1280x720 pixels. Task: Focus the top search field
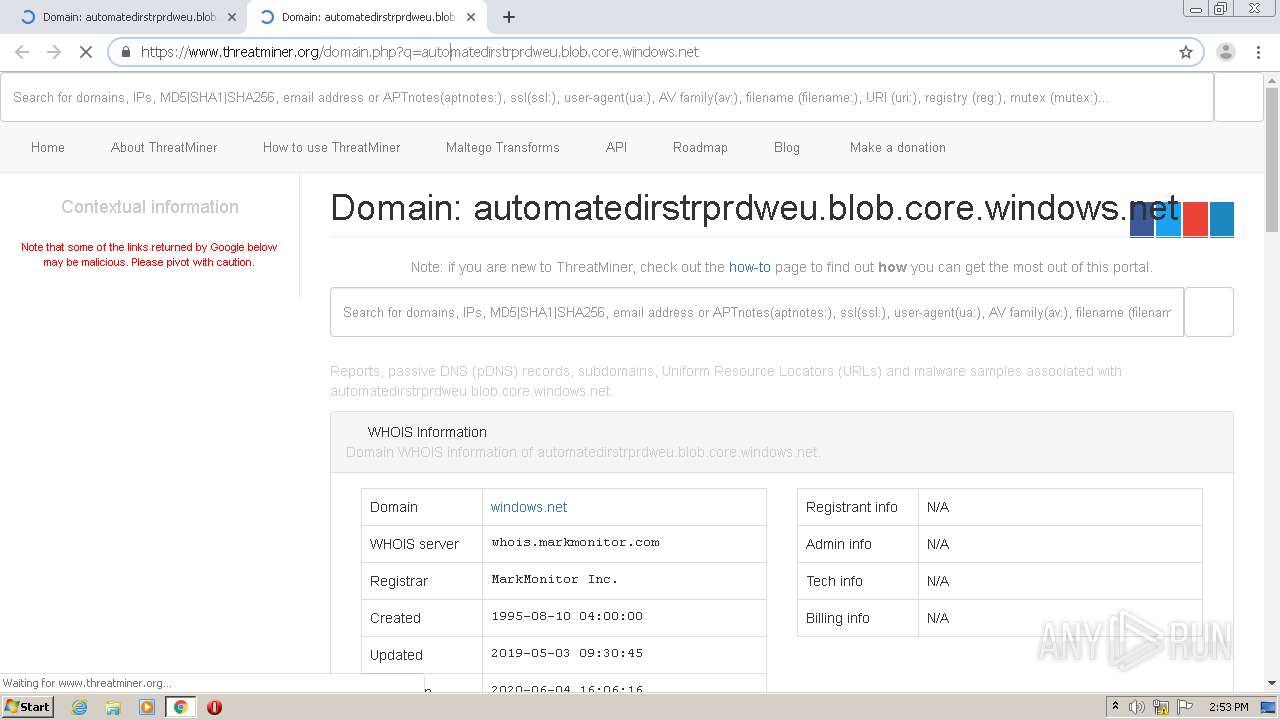point(607,97)
